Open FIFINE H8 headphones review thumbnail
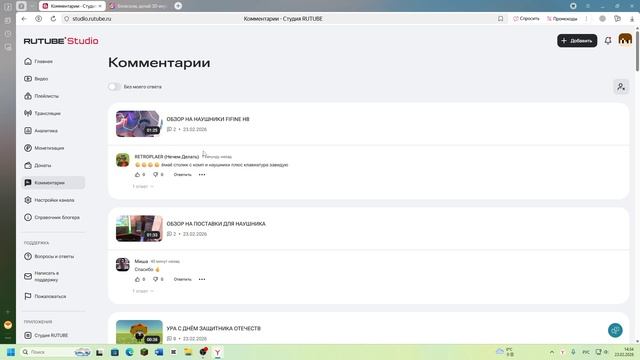Image resolution: width=640 pixels, height=360 pixels. (139, 124)
